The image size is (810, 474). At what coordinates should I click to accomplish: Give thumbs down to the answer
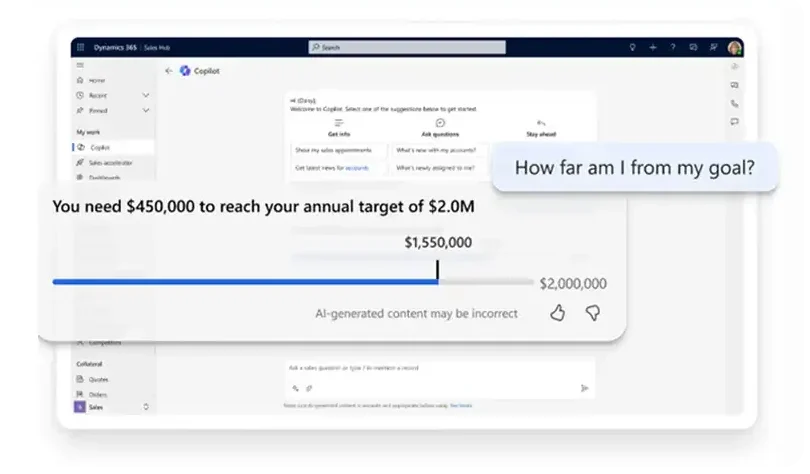tap(593, 313)
